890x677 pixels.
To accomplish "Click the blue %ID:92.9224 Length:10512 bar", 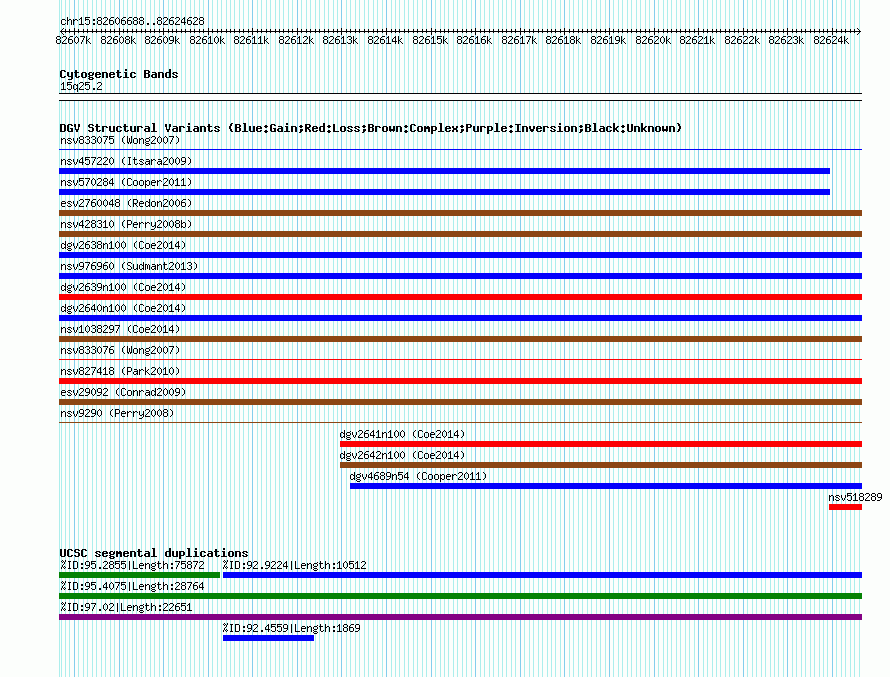I will click(543, 575).
